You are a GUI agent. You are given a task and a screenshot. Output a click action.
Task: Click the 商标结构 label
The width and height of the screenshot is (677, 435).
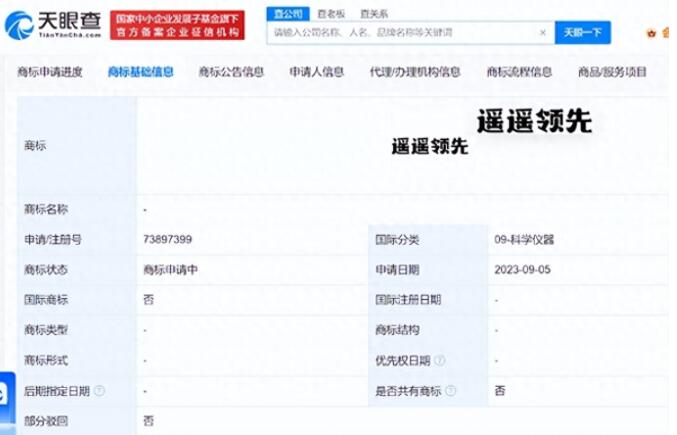(397, 330)
